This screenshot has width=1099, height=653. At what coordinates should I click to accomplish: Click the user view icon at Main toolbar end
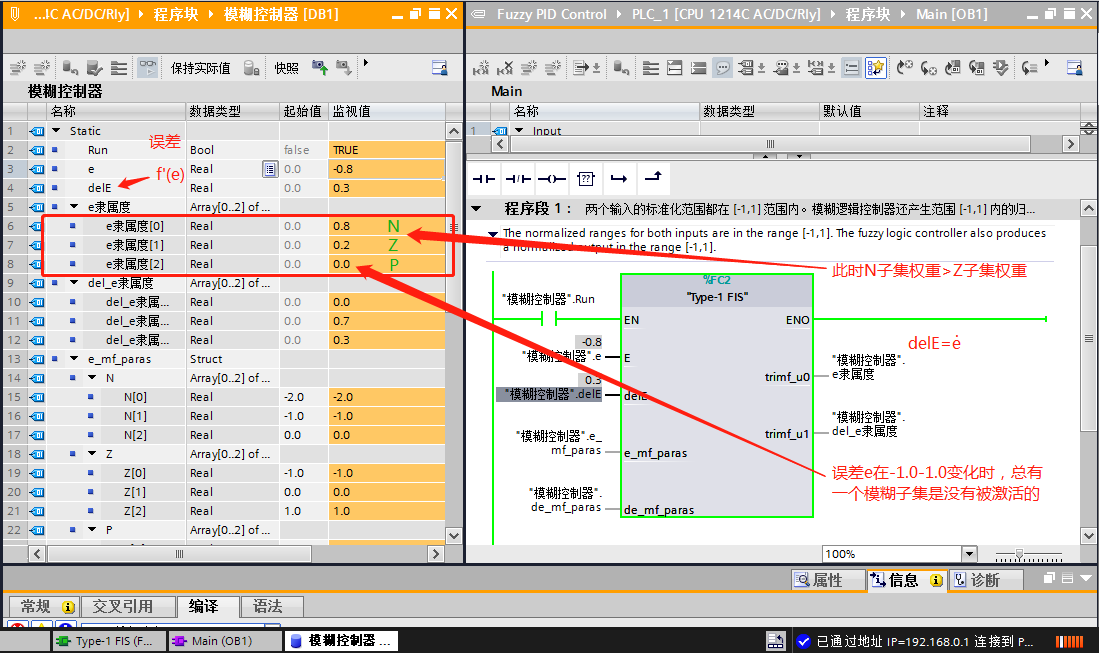click(x=1074, y=68)
